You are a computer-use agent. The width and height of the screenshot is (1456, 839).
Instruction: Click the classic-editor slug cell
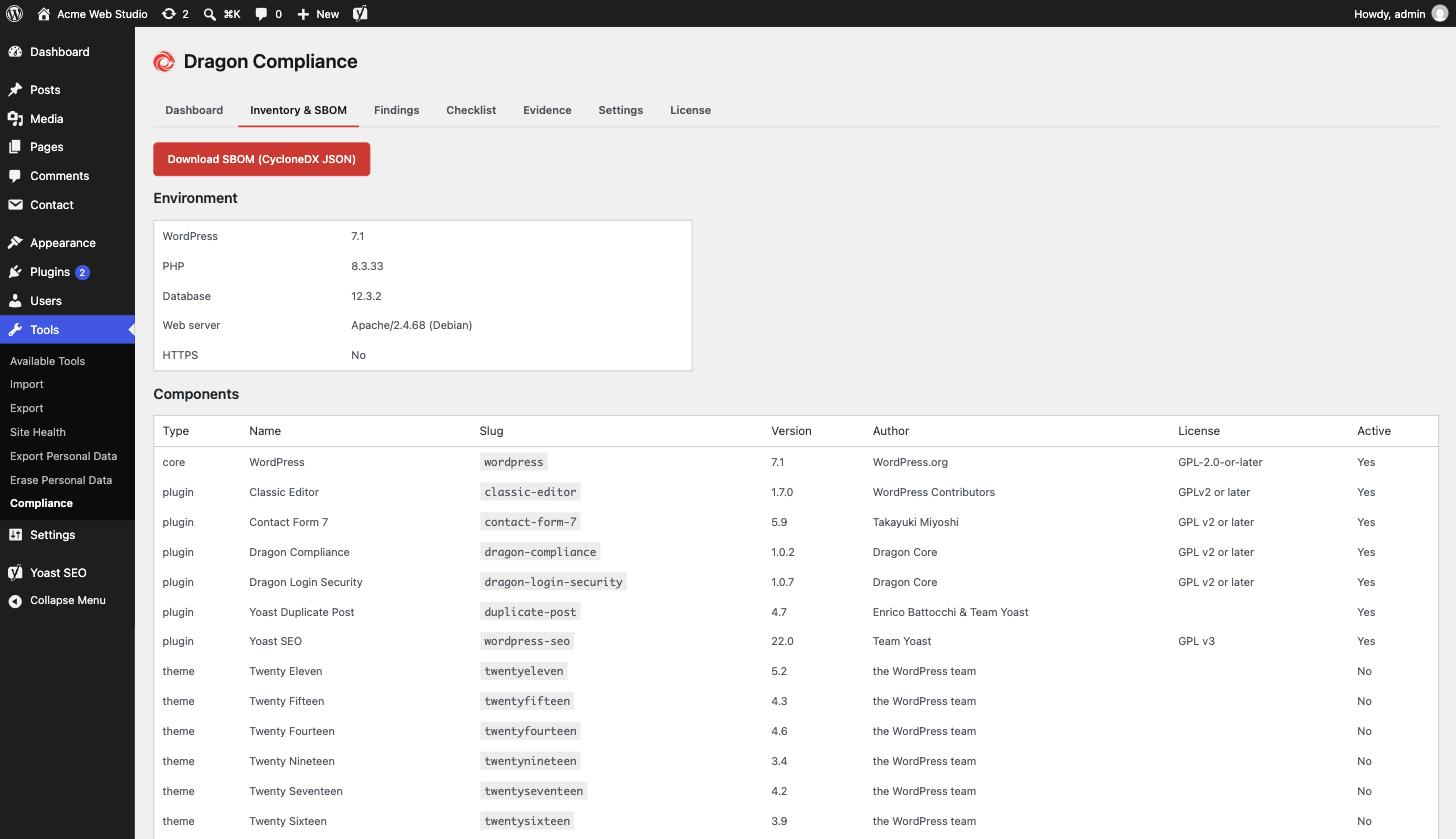point(530,492)
